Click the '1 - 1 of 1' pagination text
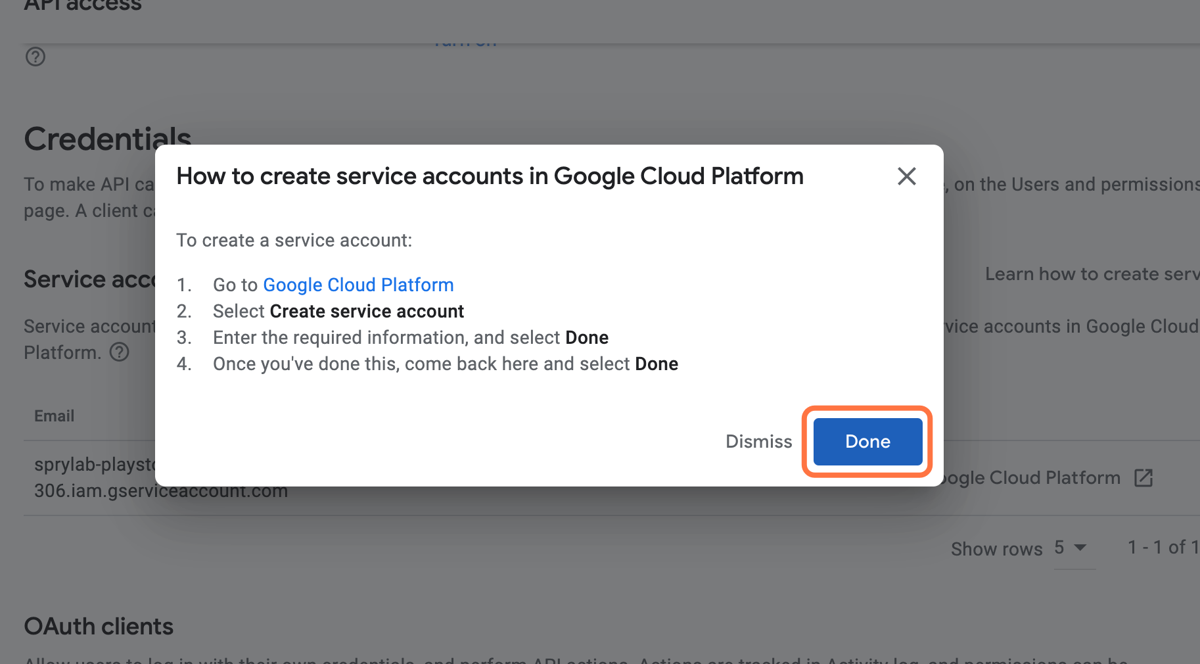The height and width of the screenshot is (664, 1200). click(x=1163, y=547)
